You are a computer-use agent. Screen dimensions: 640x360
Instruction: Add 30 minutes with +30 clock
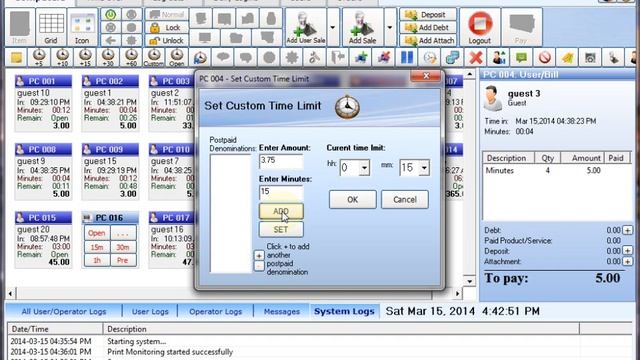(108, 58)
